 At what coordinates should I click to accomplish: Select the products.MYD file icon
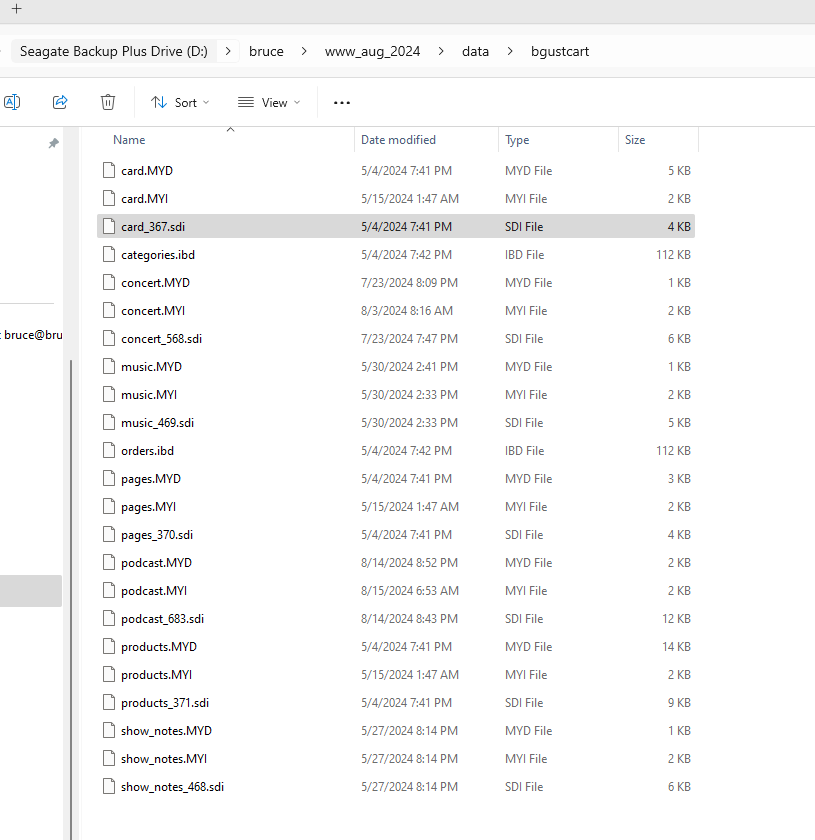109,647
